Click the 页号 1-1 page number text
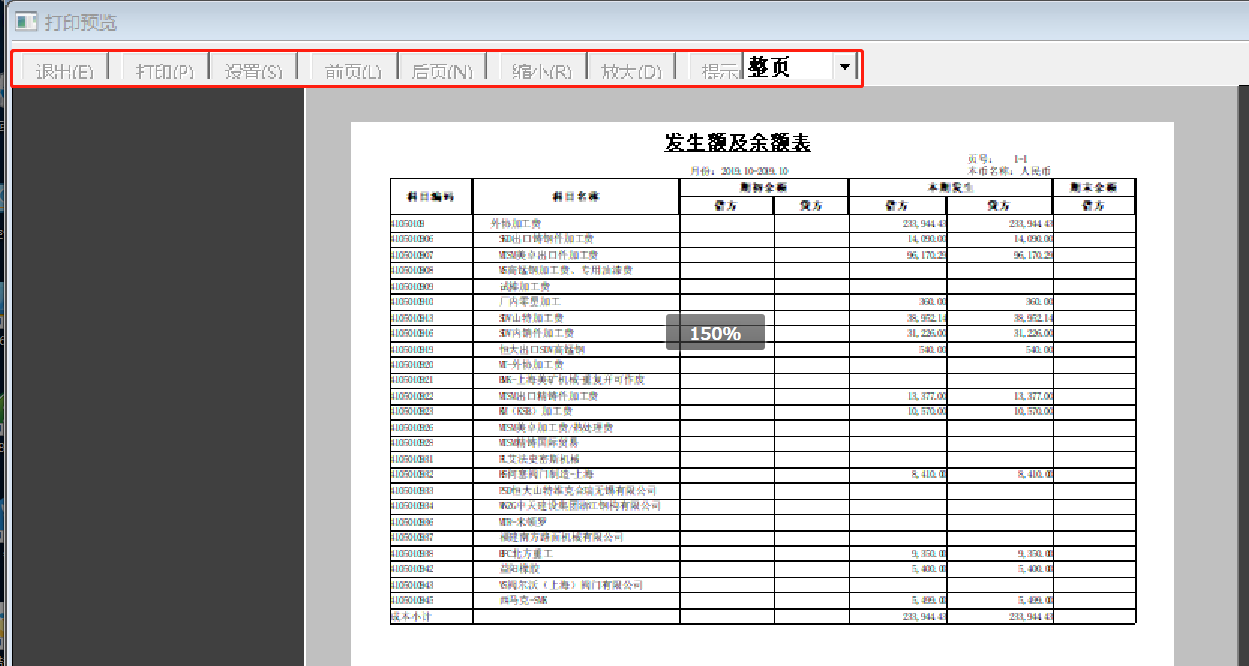The width and height of the screenshot is (1249, 666). coord(997,159)
